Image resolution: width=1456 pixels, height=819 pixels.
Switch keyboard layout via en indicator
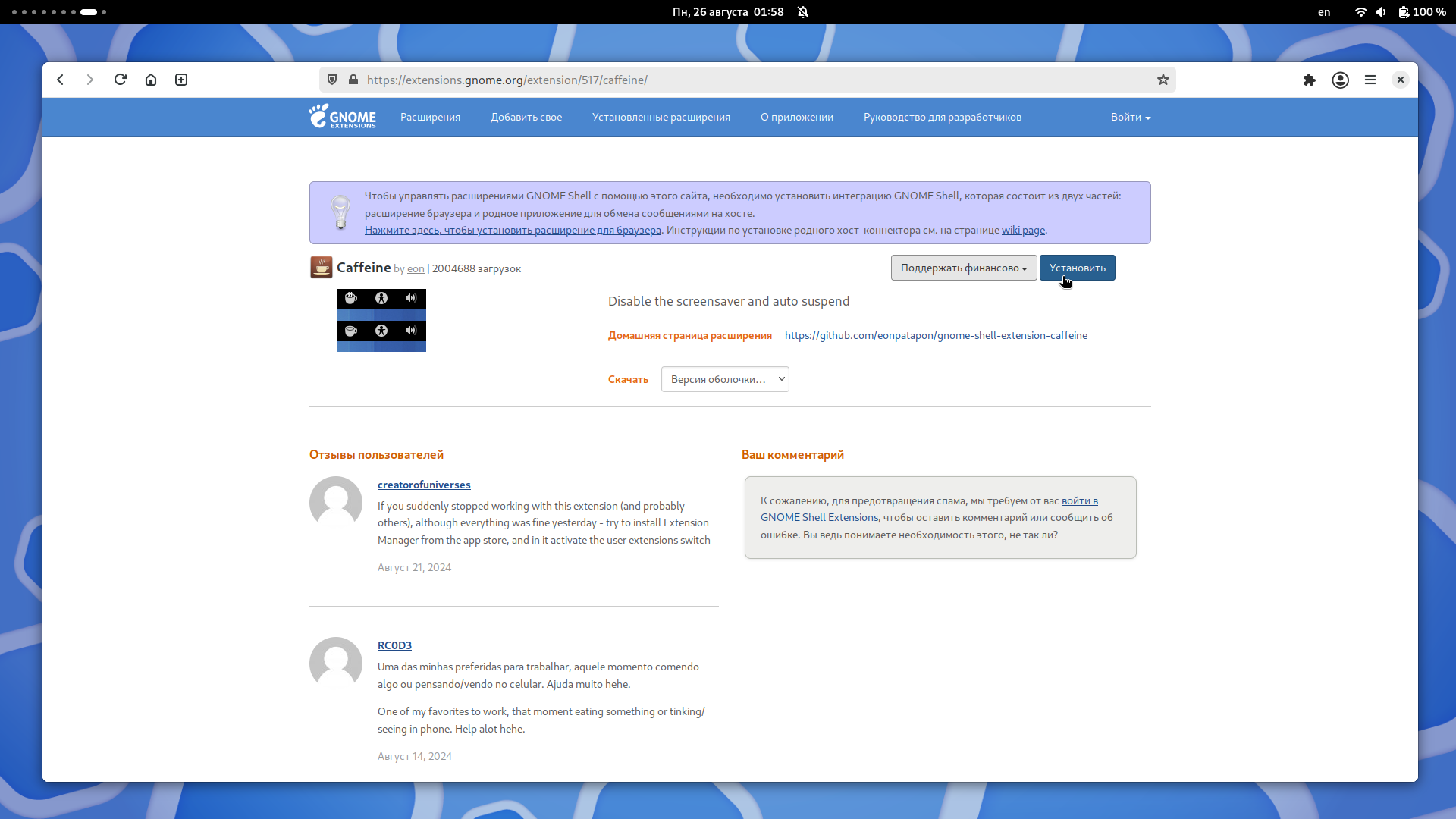click(x=1324, y=12)
